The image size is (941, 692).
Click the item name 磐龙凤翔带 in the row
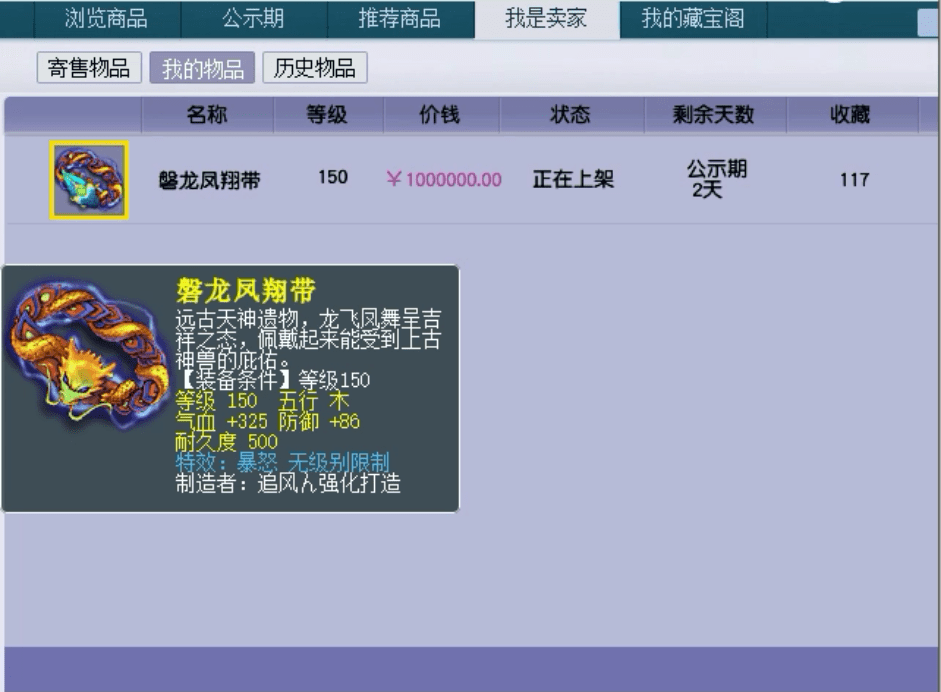point(210,180)
